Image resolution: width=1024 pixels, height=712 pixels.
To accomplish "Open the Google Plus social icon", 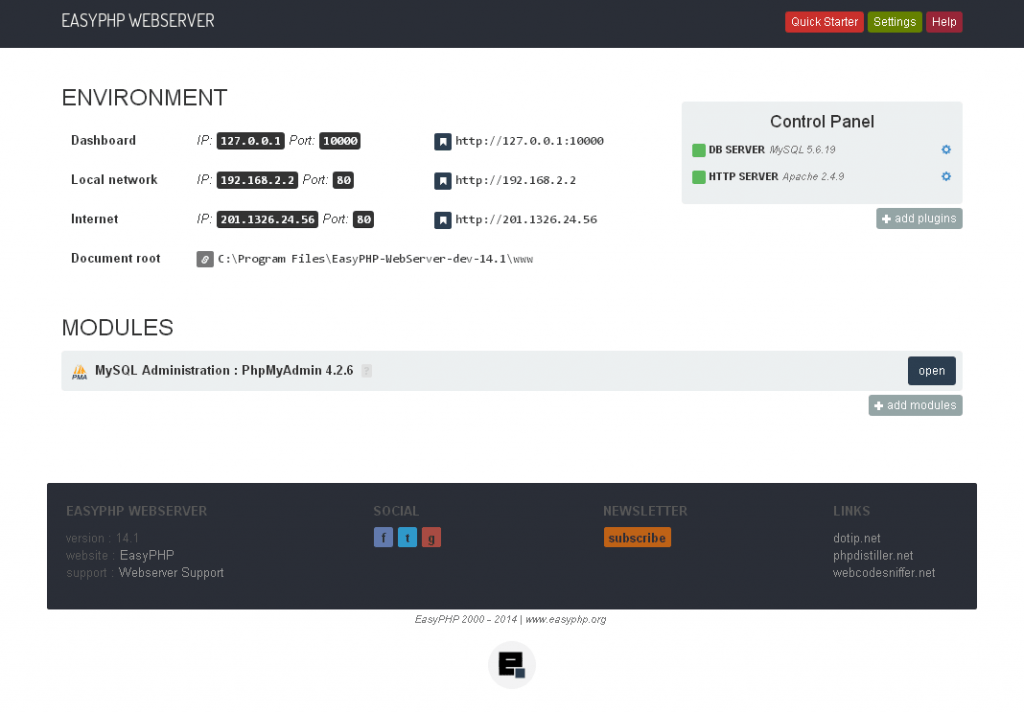I will click(431, 538).
